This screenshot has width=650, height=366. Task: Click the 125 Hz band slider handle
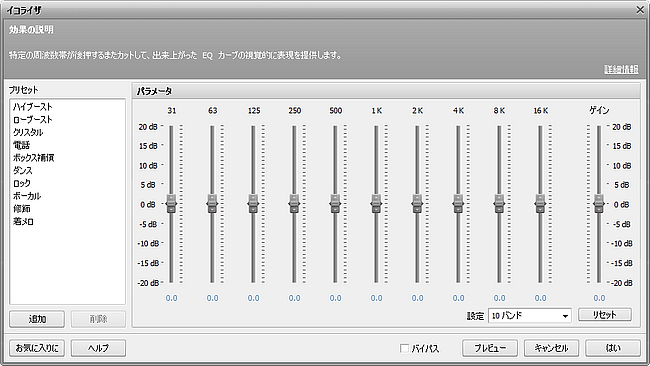253,204
